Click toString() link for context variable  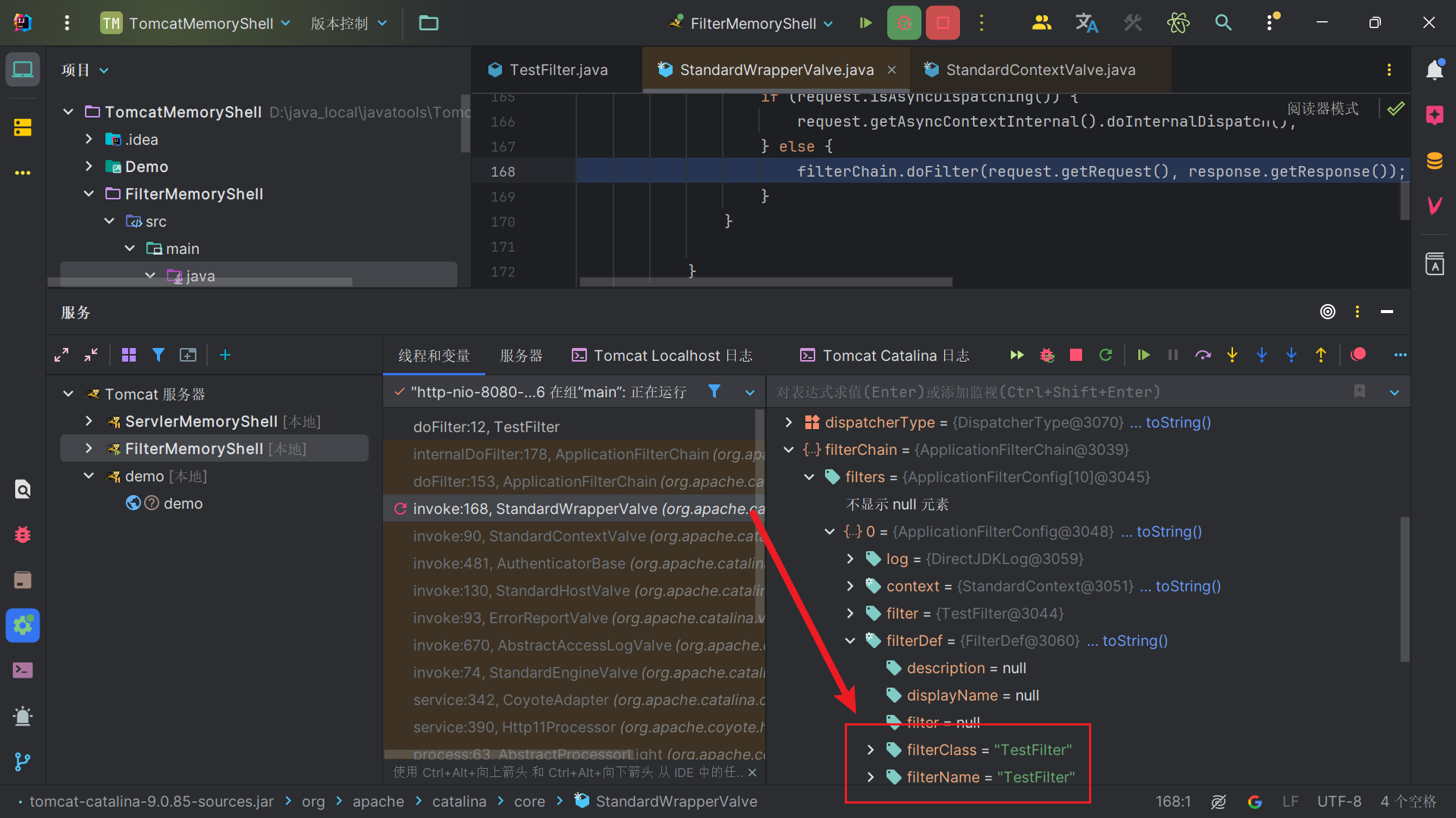(x=1188, y=586)
